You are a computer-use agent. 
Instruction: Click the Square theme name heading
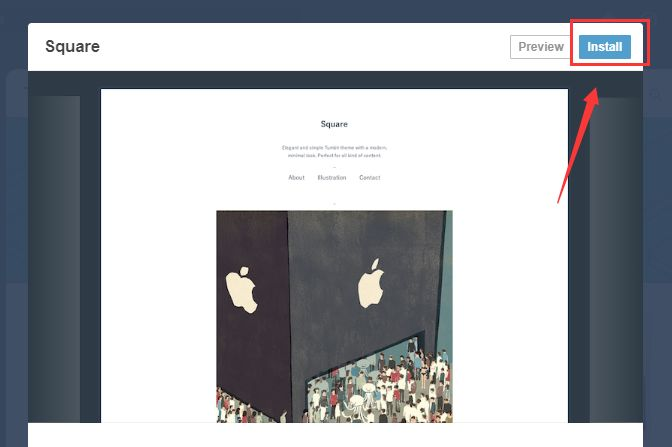point(72,46)
